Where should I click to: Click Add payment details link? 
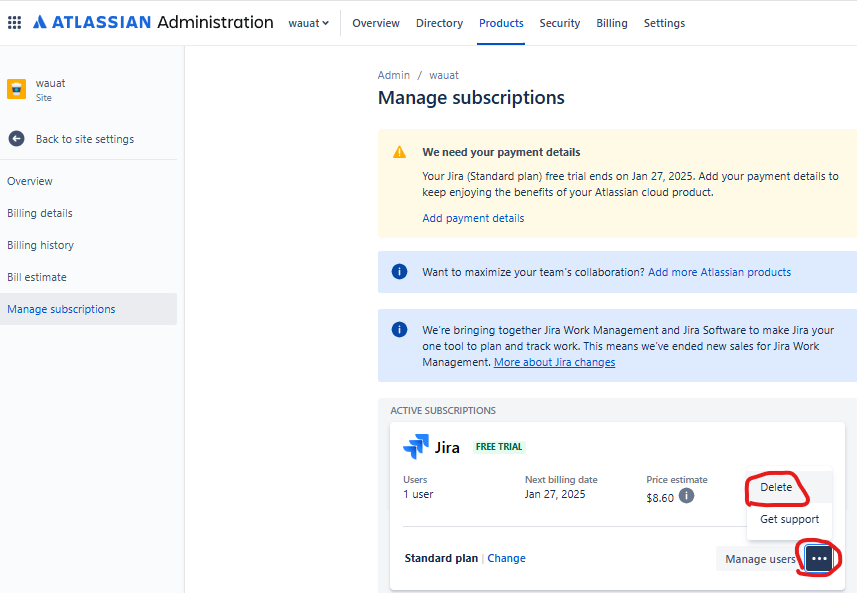pyautogui.click(x=473, y=218)
